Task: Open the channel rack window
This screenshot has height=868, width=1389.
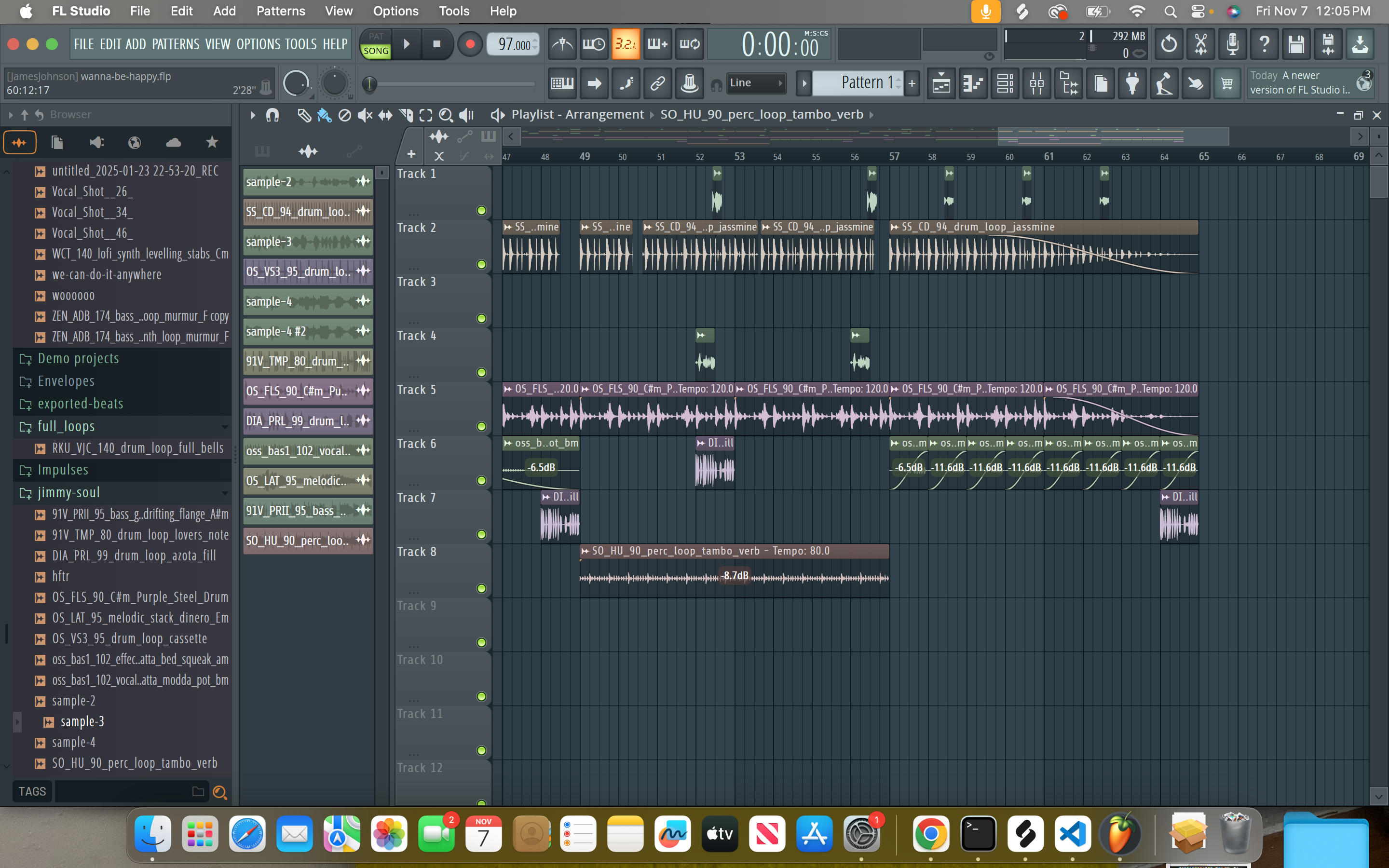Action: [1005, 84]
